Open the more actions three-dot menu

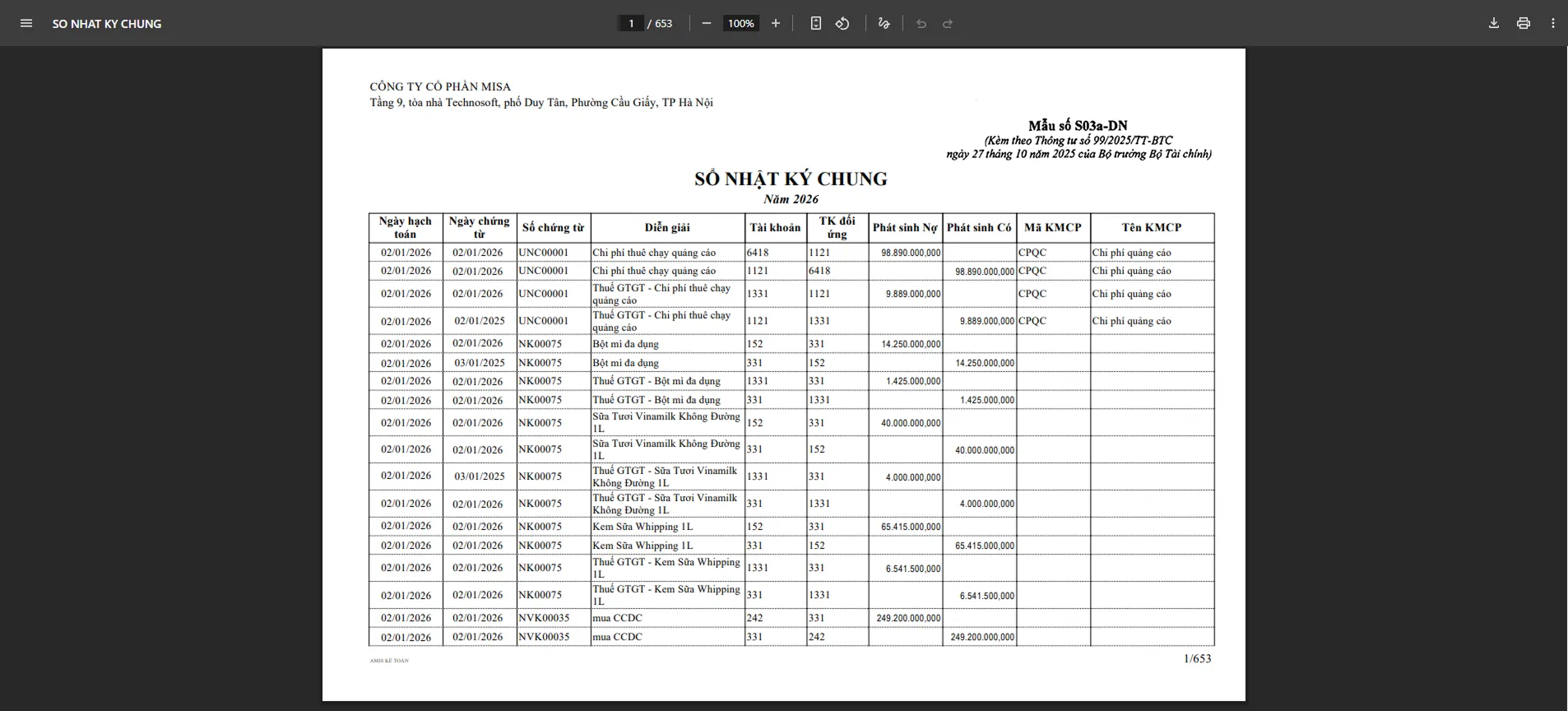pyautogui.click(x=1553, y=23)
